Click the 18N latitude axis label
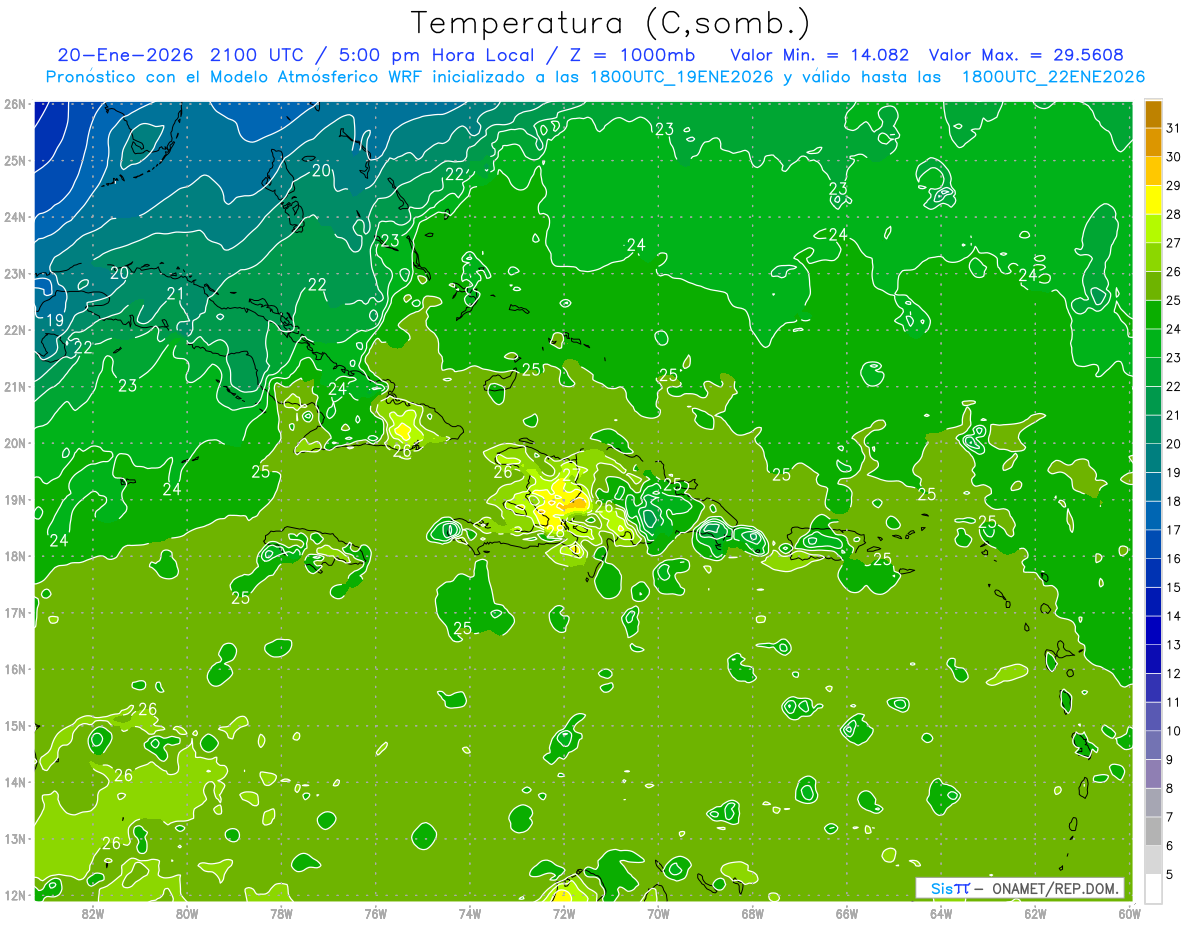Viewport: 1200px width, 927px height. point(15,556)
